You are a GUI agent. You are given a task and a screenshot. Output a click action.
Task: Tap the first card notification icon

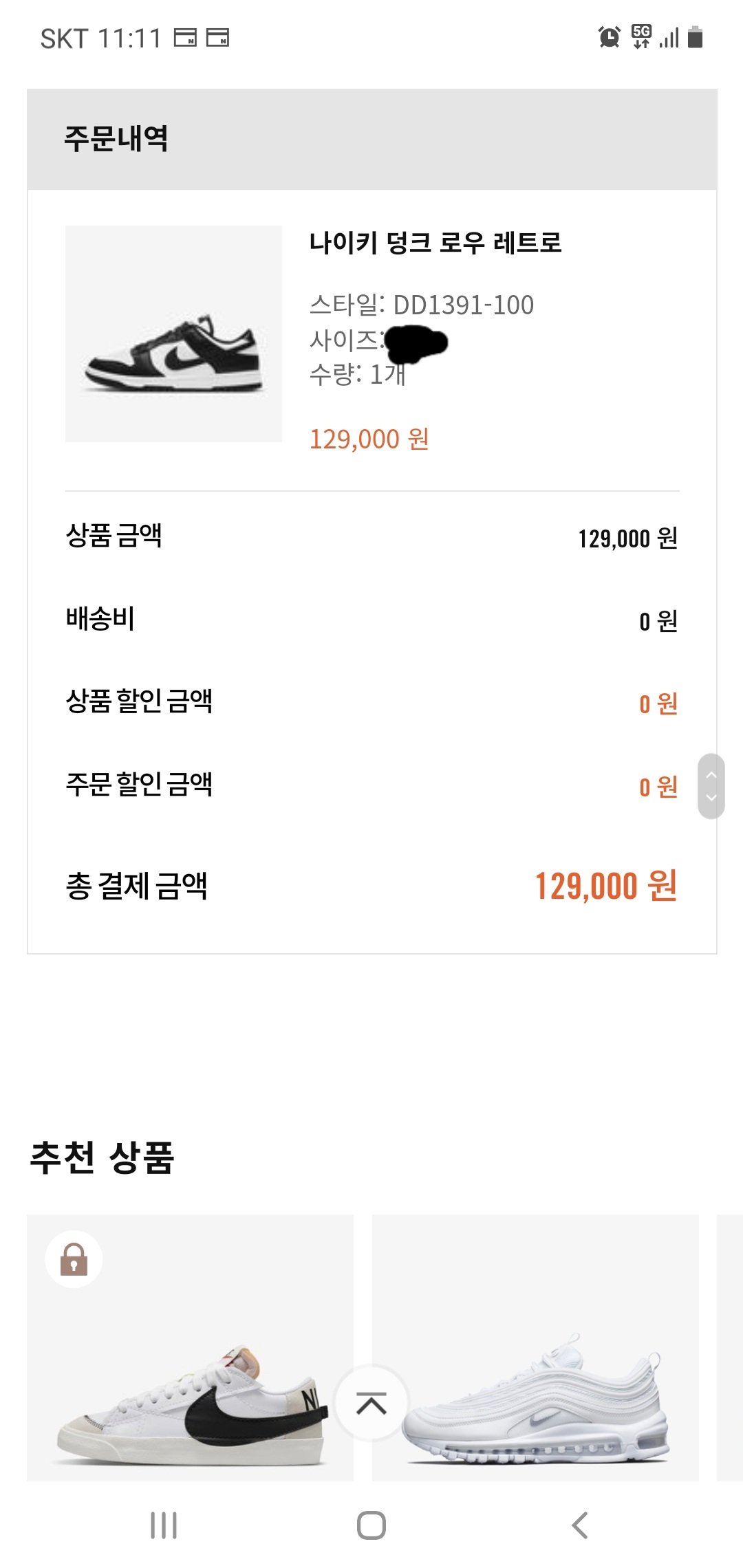tap(185, 37)
